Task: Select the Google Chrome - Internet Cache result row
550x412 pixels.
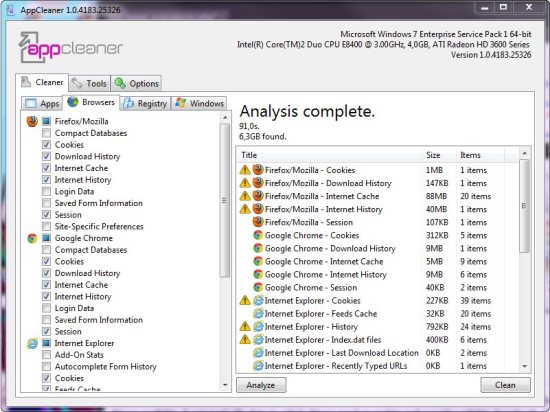Action: click(378, 262)
